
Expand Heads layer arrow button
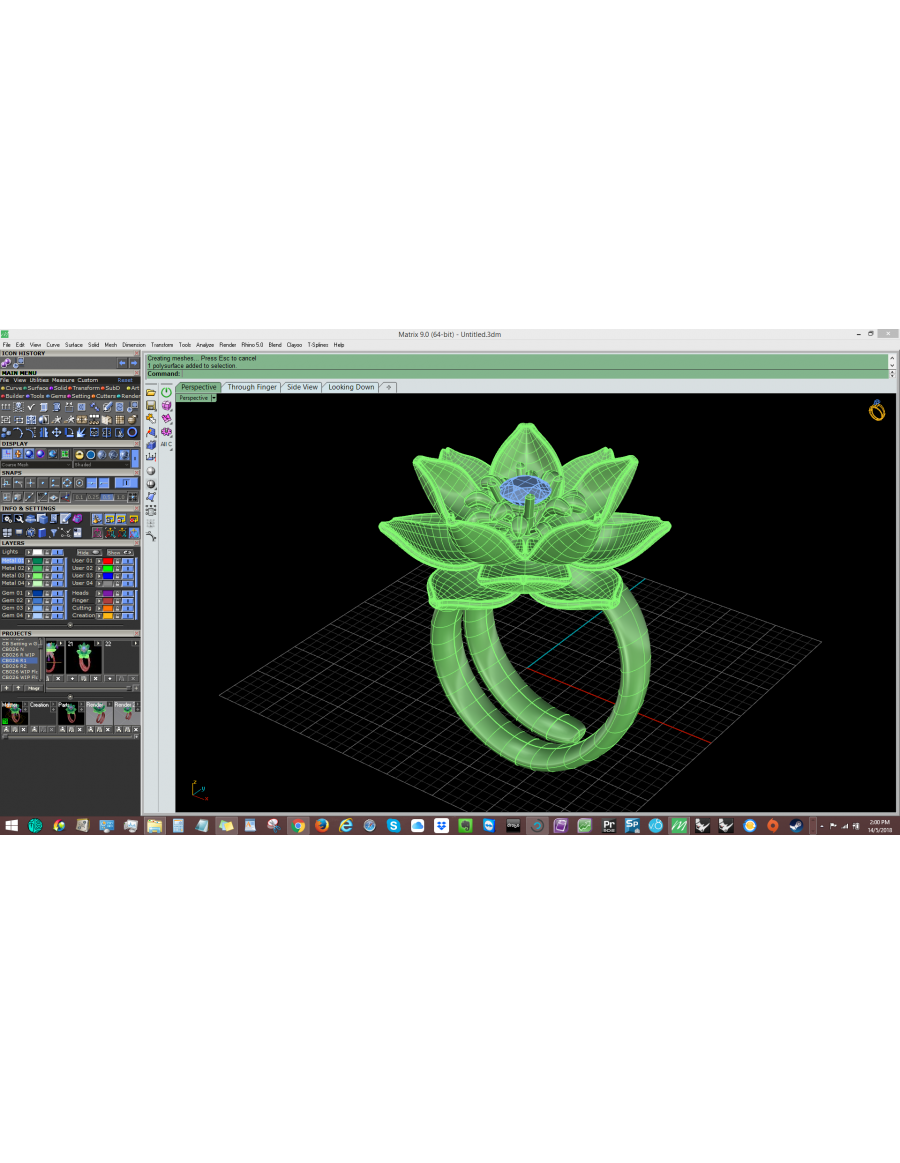click(x=99, y=593)
